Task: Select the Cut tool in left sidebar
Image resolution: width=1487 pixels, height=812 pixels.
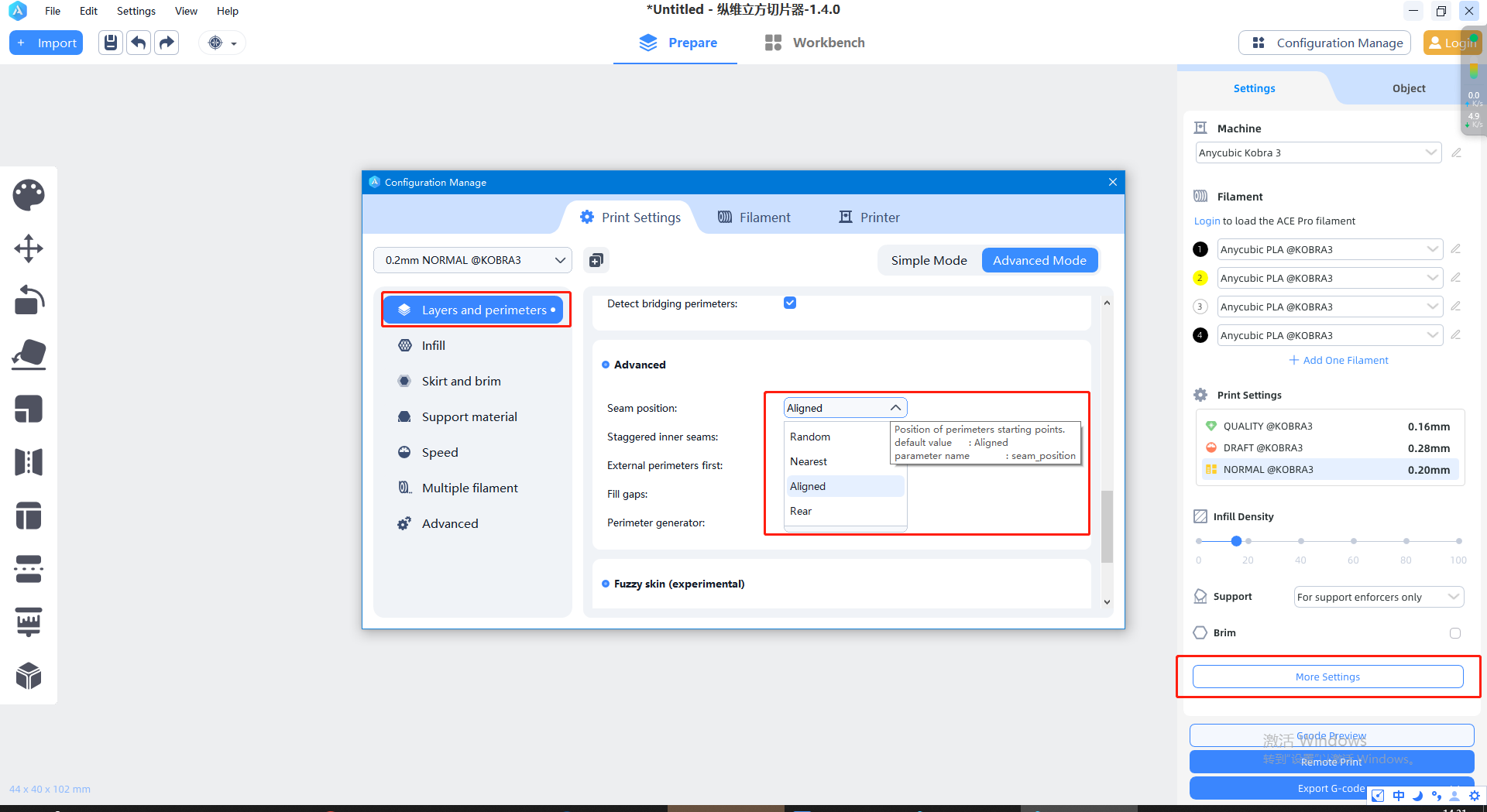Action: coord(29,569)
